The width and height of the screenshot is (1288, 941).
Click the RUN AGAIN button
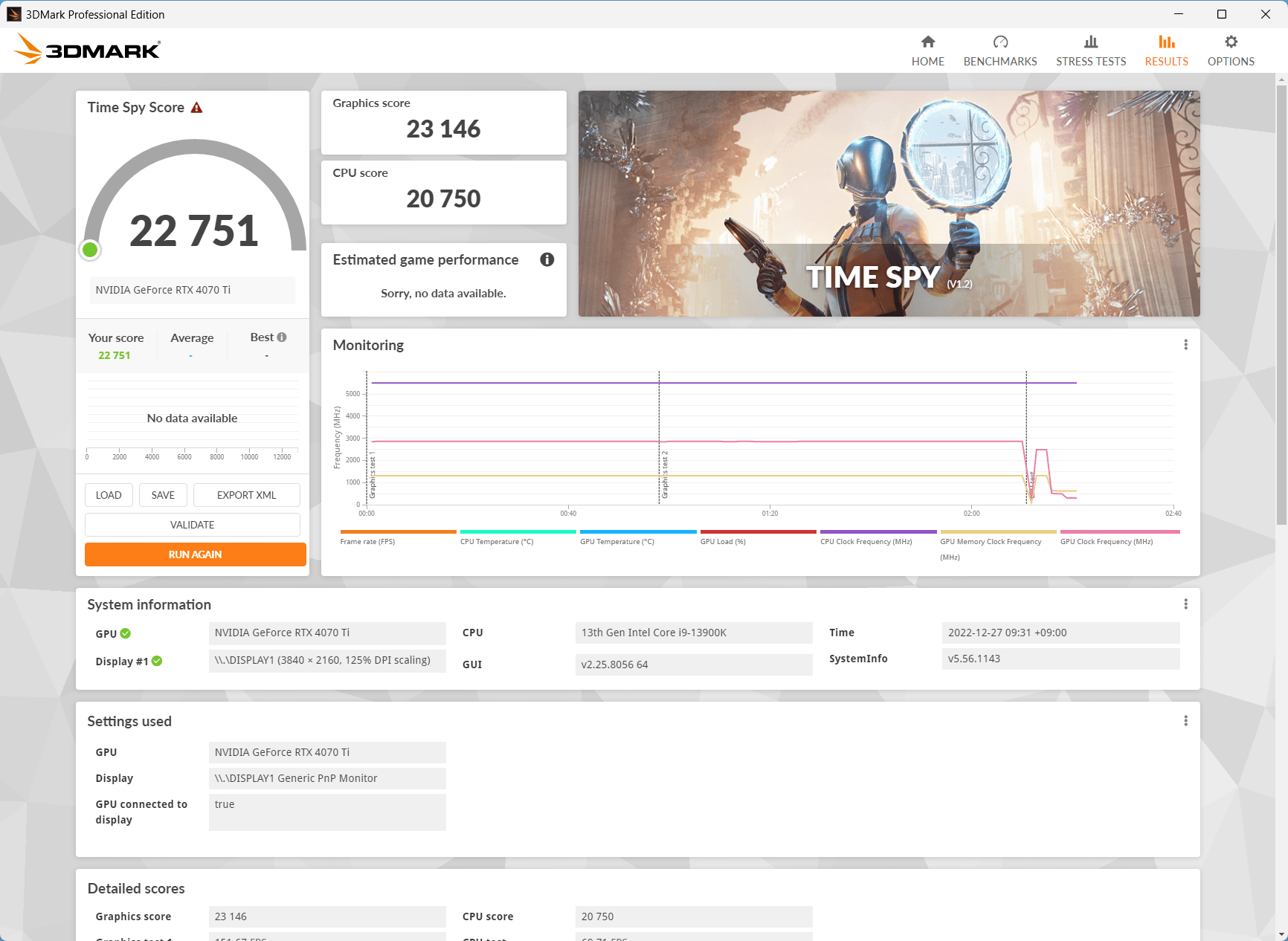pos(196,554)
